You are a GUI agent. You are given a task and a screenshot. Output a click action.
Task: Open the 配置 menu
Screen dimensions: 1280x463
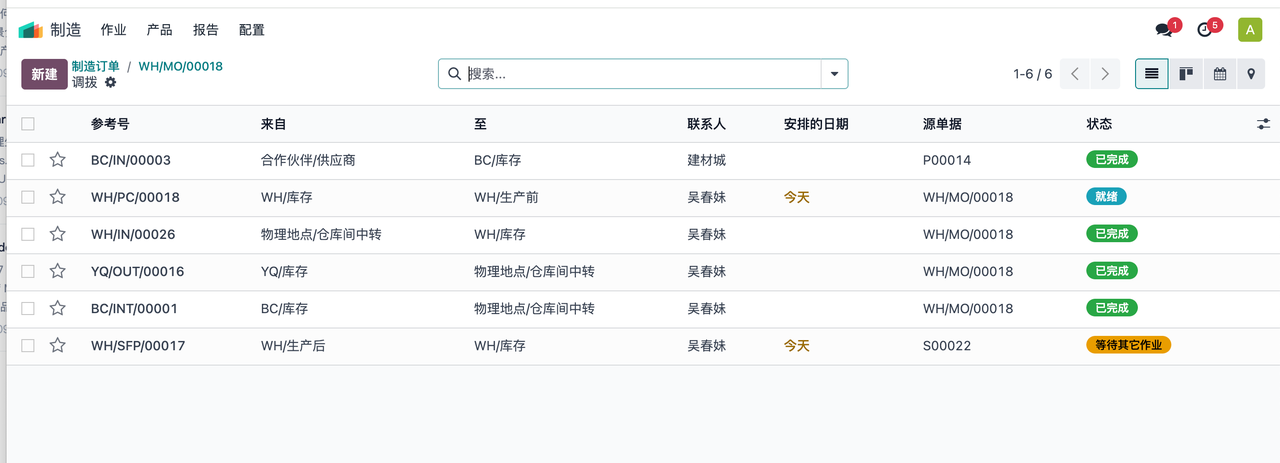[x=252, y=30]
